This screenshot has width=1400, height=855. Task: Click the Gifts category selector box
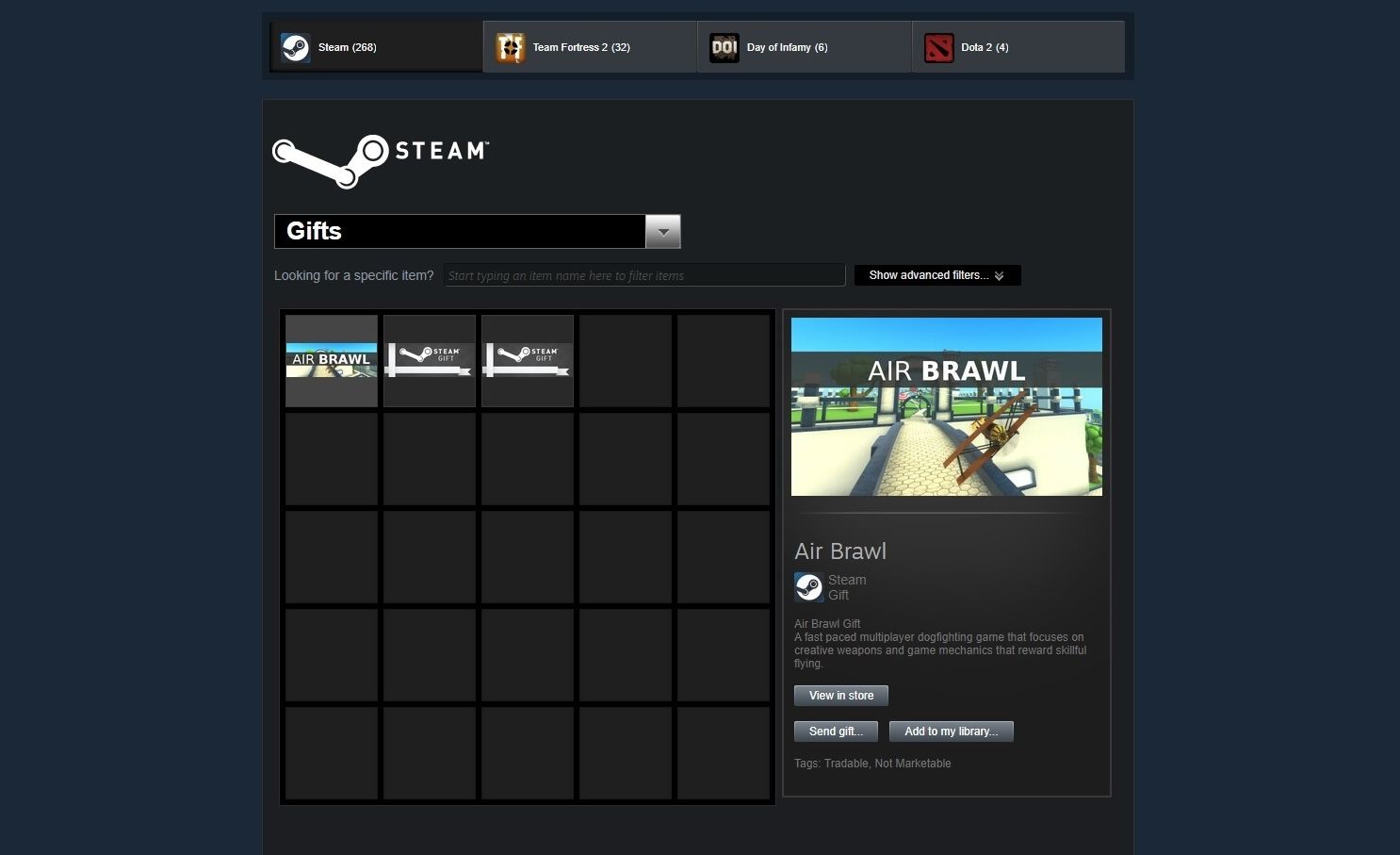[477, 232]
